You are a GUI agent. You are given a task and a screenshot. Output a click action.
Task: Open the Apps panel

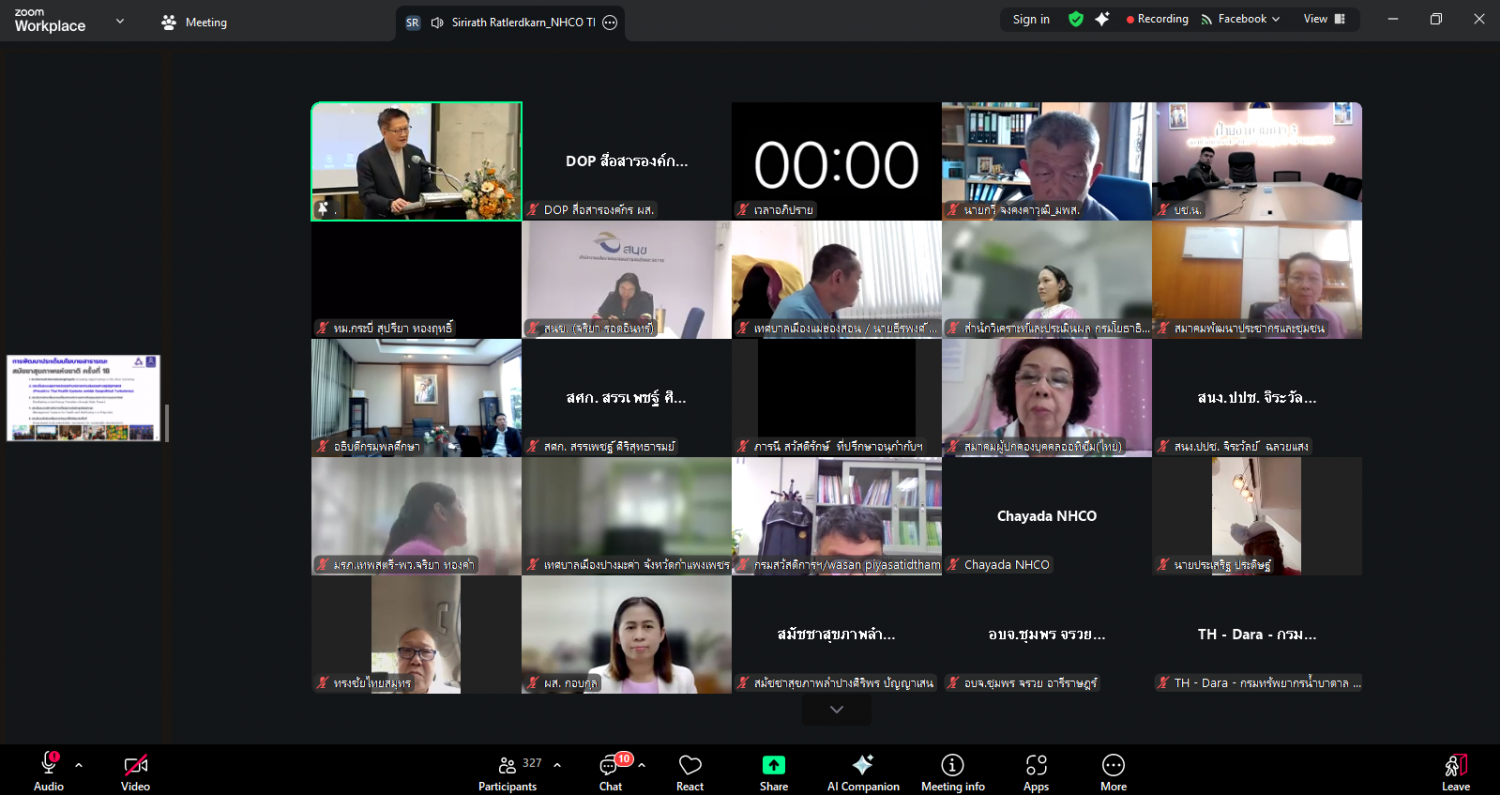point(1036,771)
